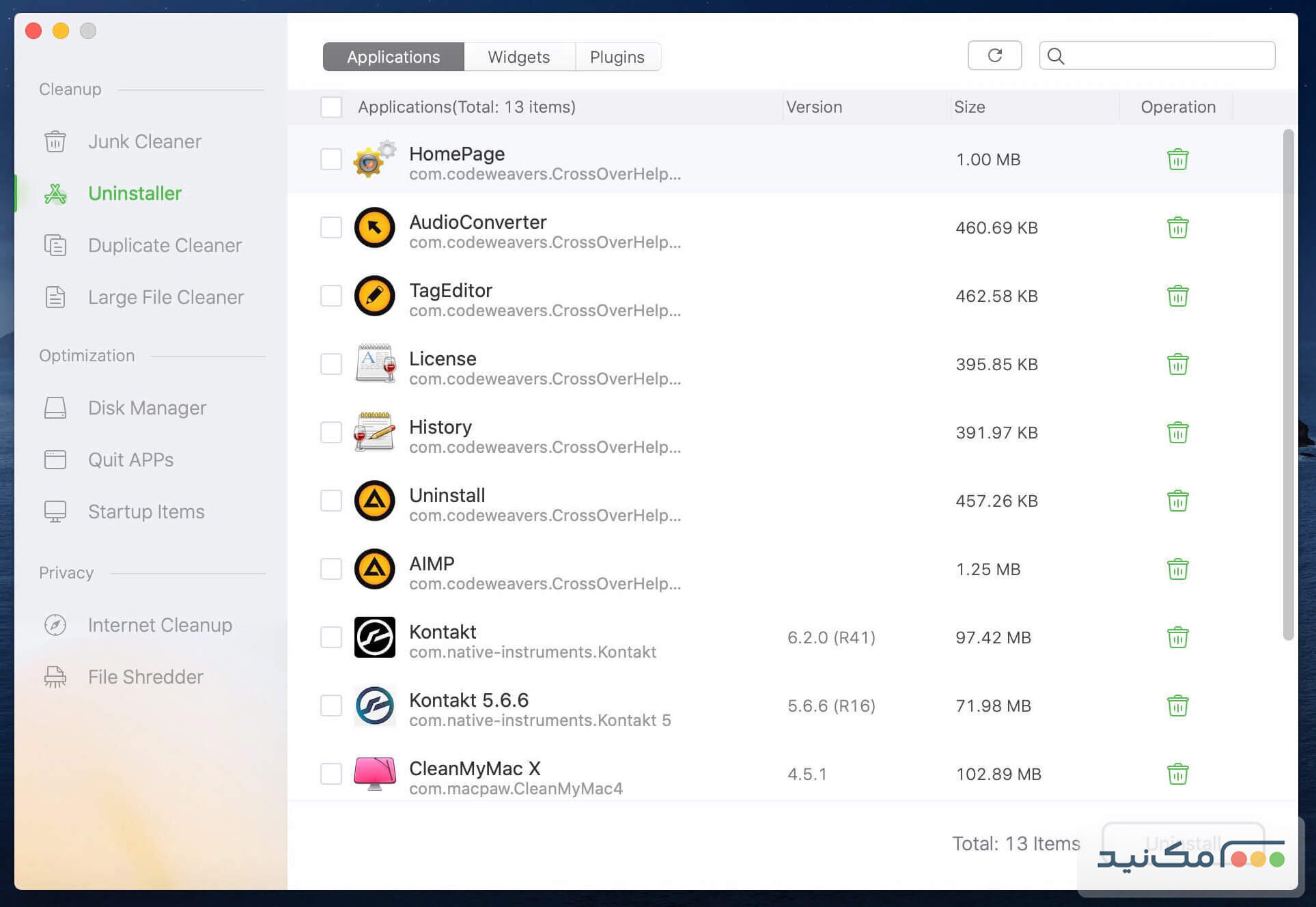Open File Shredder in the sidebar
This screenshot has height=907, width=1316.
(x=145, y=677)
